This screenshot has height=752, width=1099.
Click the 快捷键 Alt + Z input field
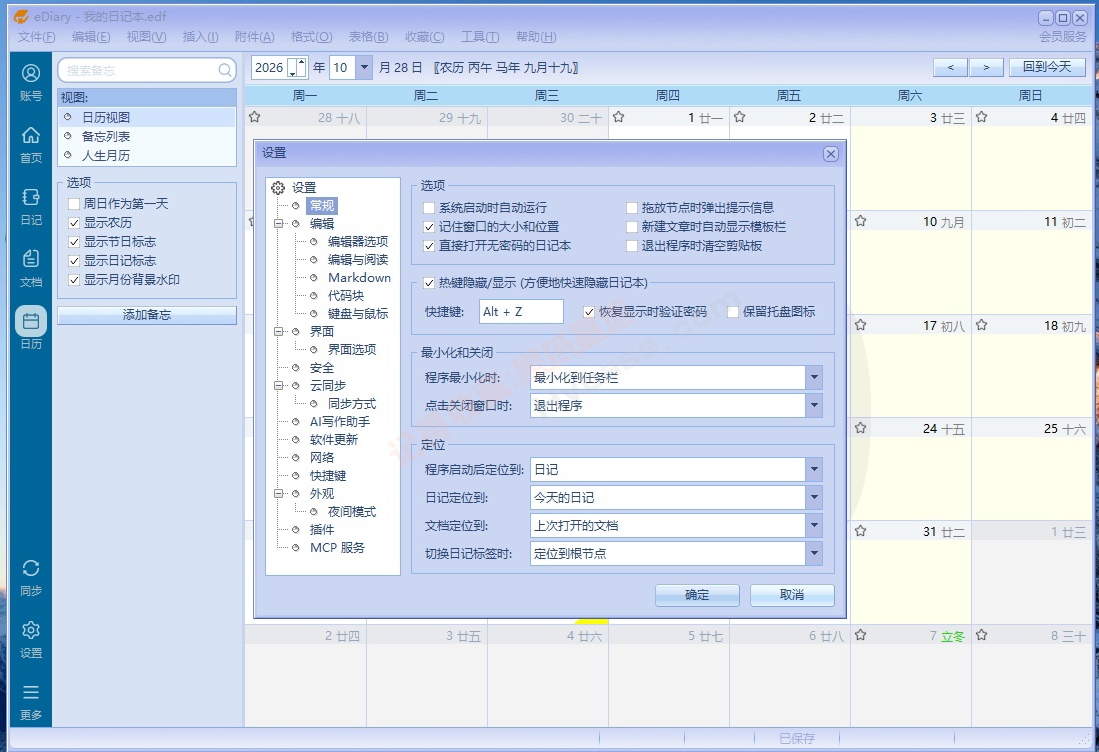point(521,312)
